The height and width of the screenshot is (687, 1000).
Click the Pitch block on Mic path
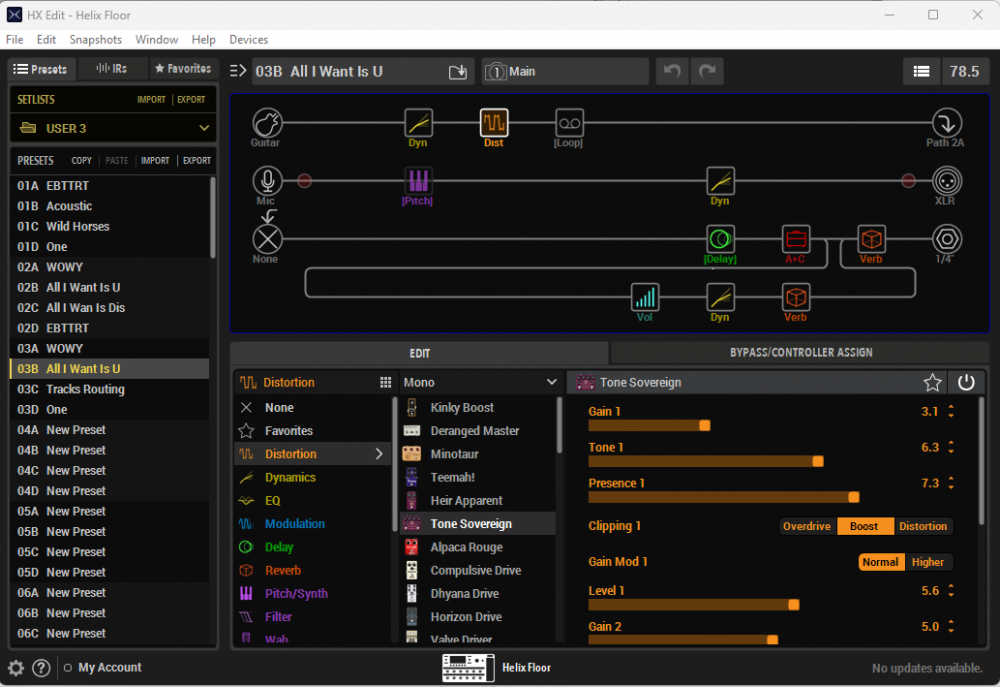click(418, 181)
